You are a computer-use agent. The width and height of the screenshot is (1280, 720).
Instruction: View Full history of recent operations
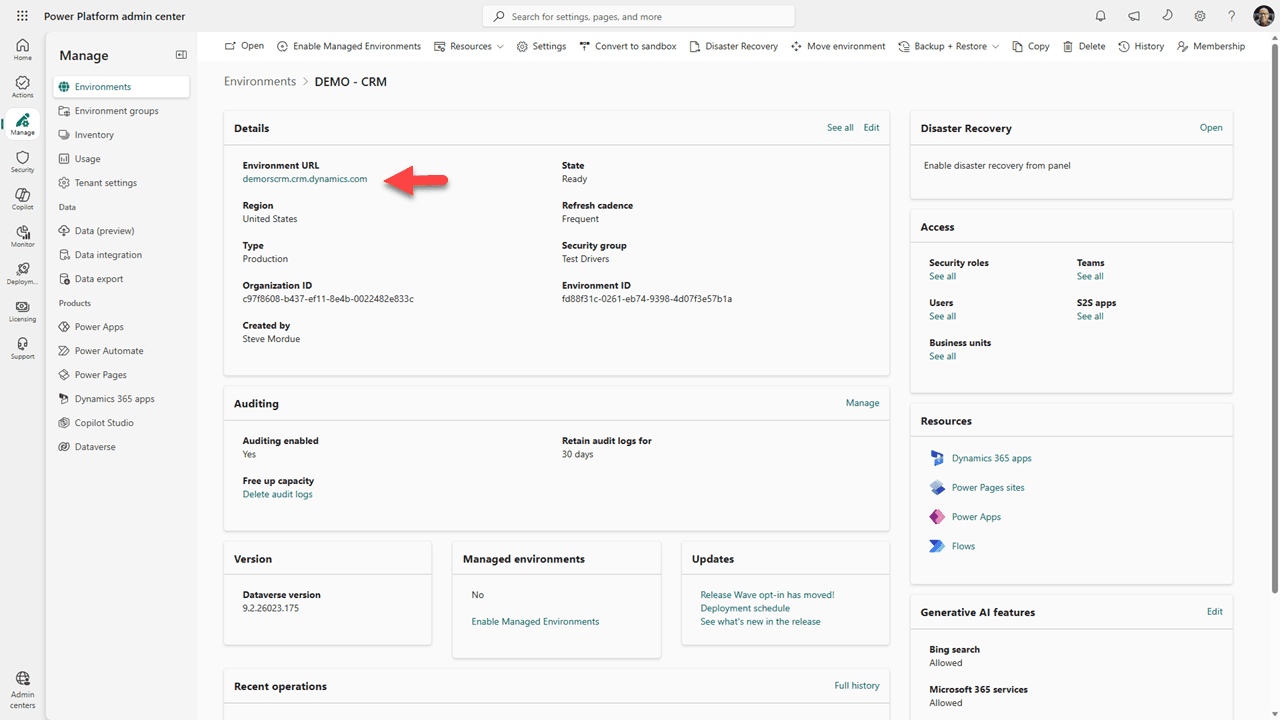point(856,685)
